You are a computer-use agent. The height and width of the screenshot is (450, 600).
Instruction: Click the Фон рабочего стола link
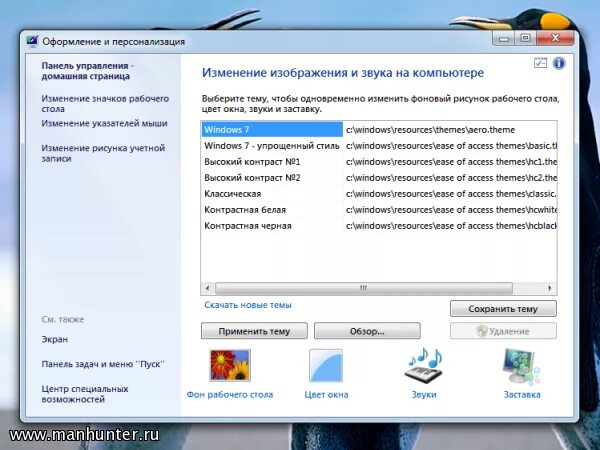coord(230,395)
